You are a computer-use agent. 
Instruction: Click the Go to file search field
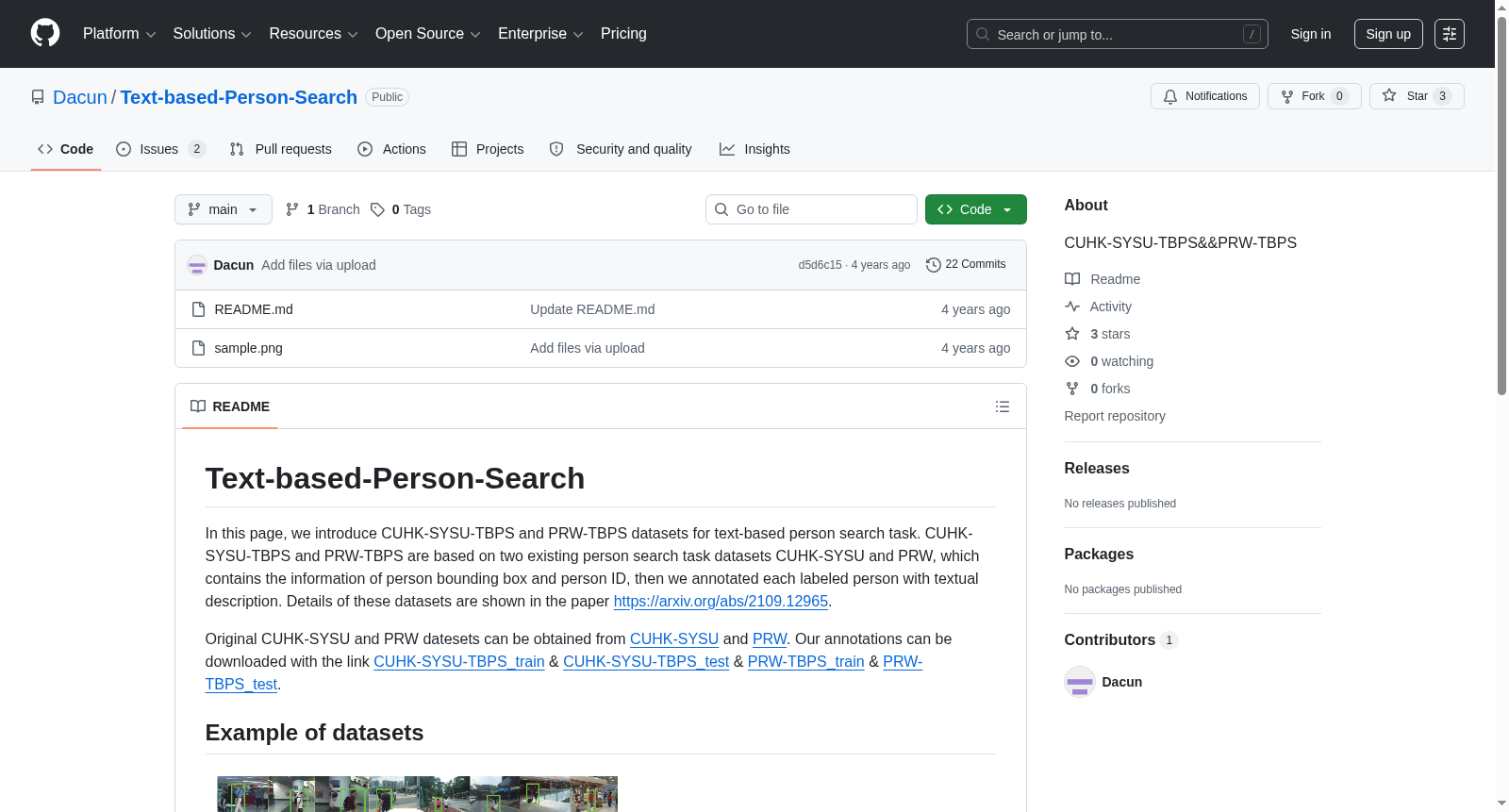click(811, 209)
